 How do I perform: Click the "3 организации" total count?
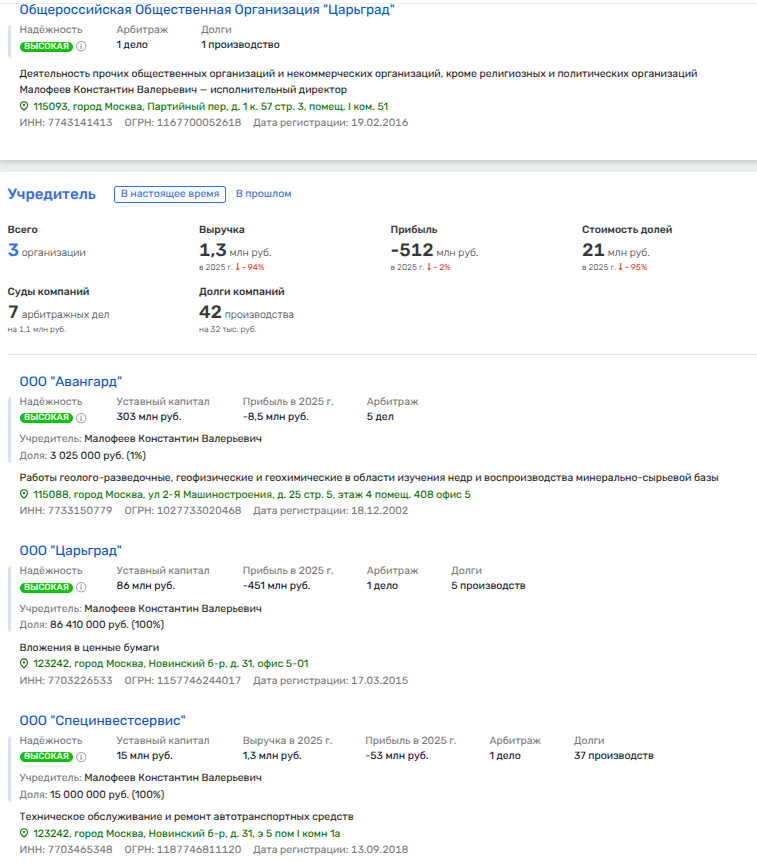coord(47,252)
